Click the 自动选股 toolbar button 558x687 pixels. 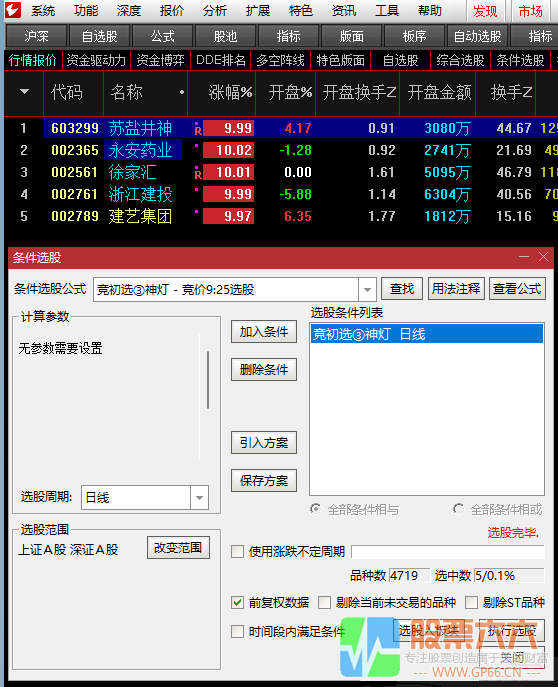(x=477, y=36)
